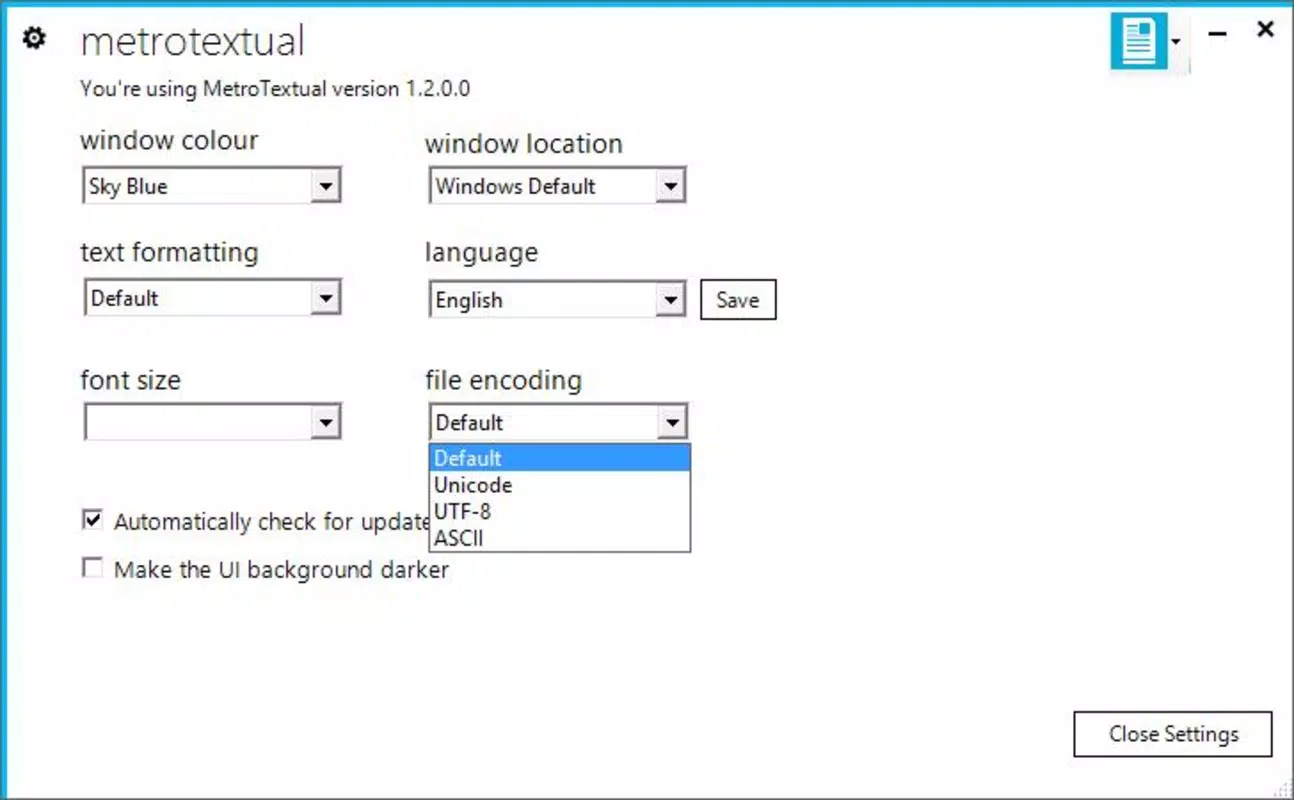Click the settings gear icon
Screen dimensions: 1294x800
(34, 39)
